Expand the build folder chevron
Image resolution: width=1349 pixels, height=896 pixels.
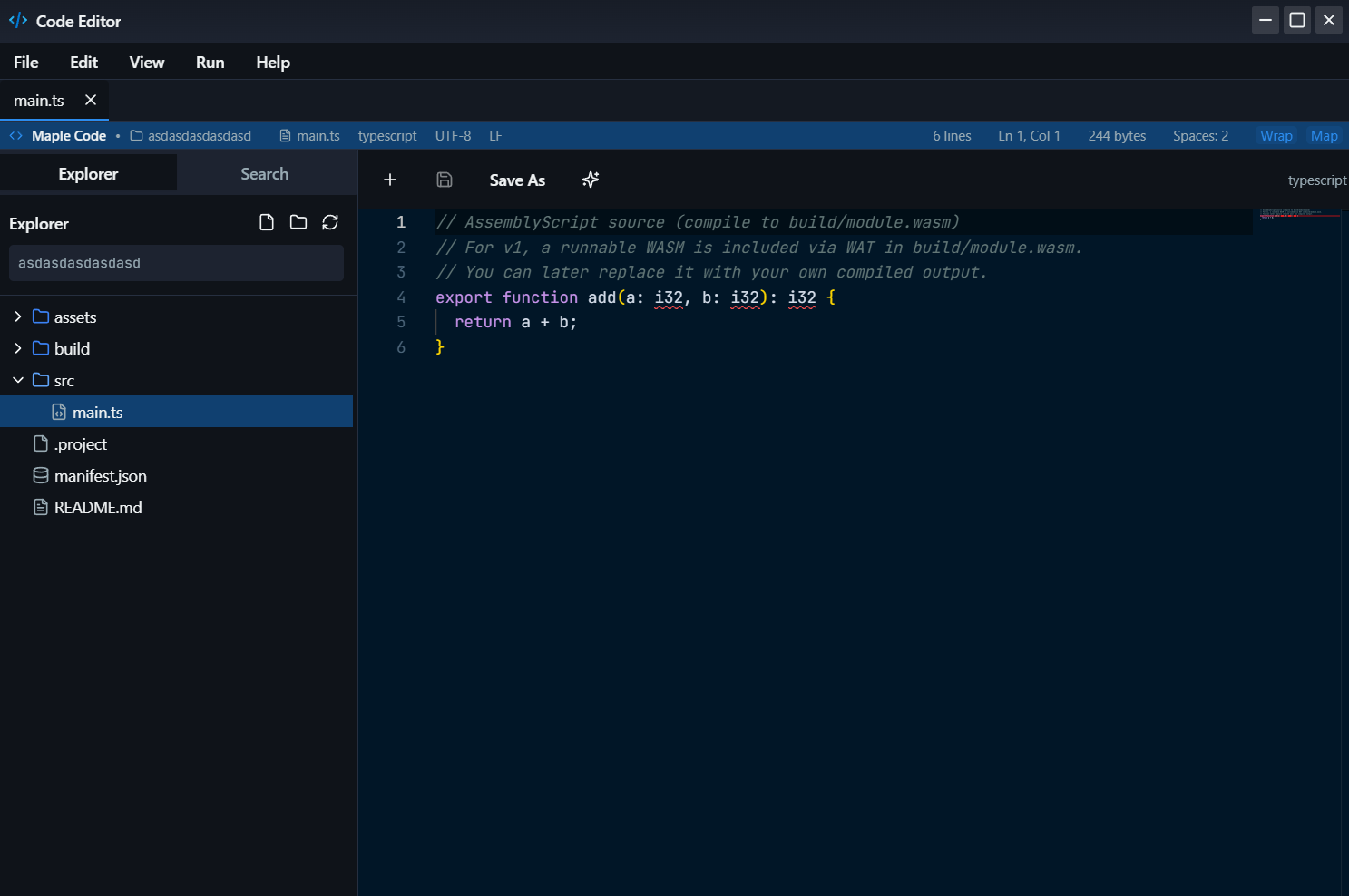point(18,348)
